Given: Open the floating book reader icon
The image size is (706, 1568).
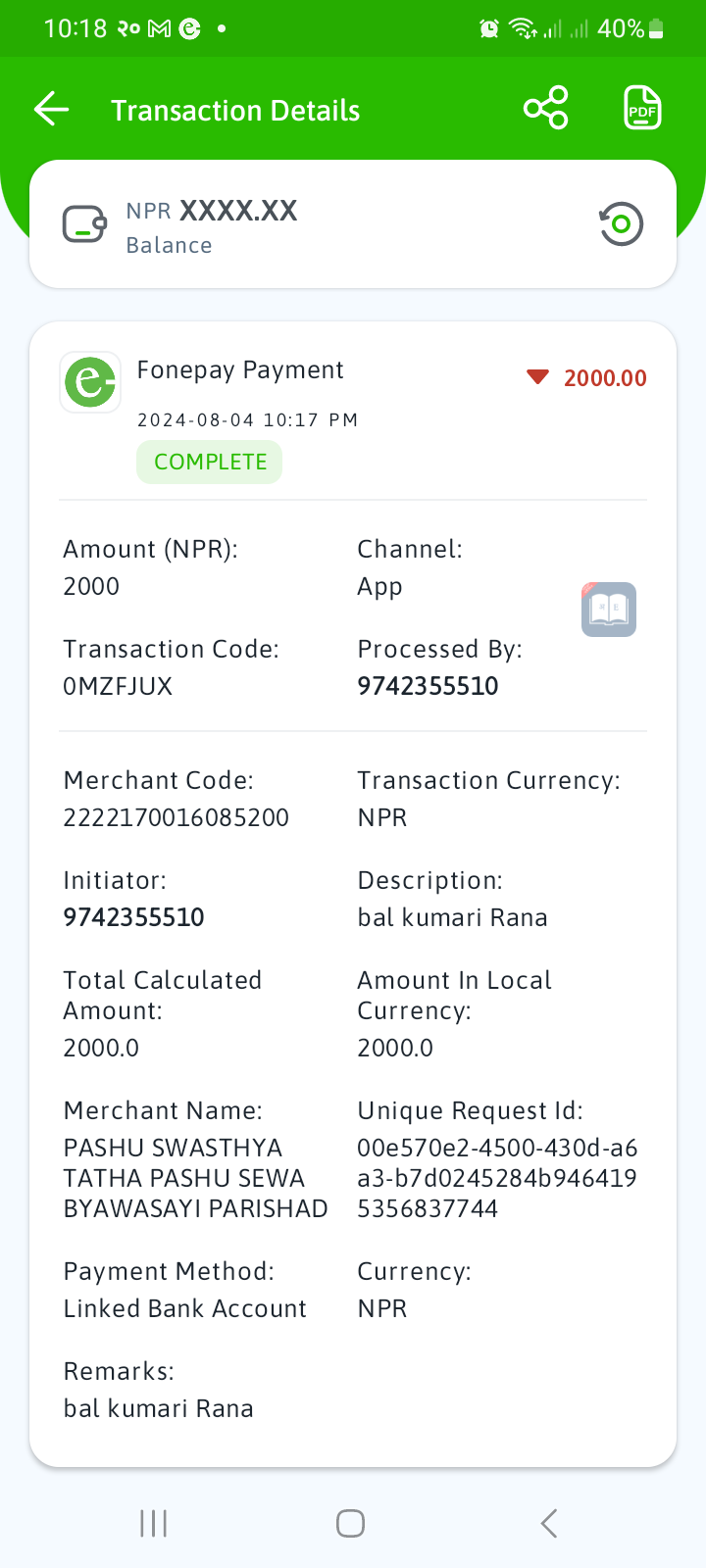Looking at the screenshot, I should point(609,609).
